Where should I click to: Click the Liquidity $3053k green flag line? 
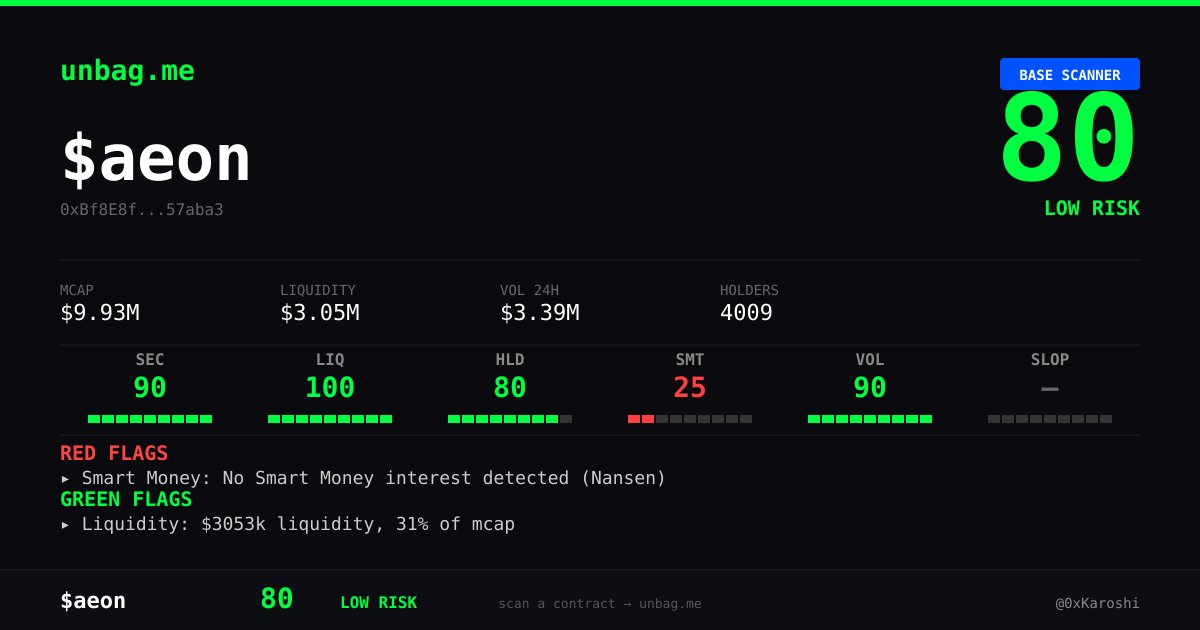click(x=288, y=524)
